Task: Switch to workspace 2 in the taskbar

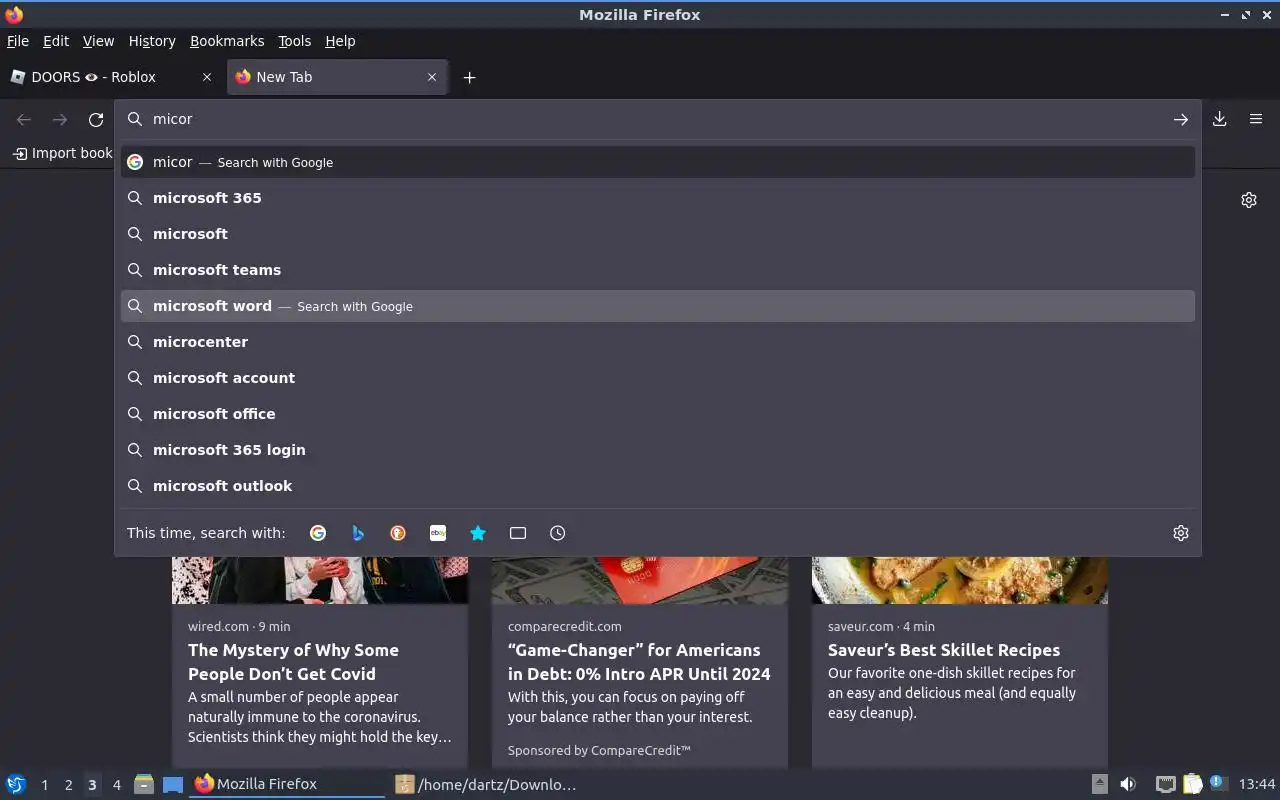Action: coord(68,785)
